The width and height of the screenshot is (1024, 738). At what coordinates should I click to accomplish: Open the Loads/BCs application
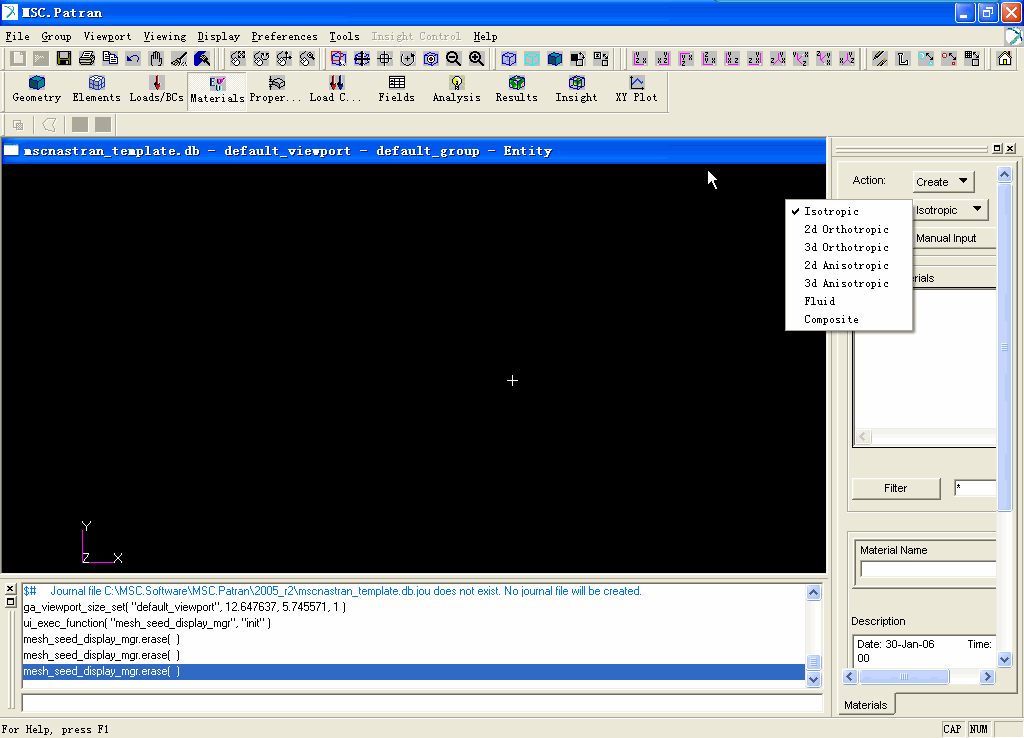click(x=156, y=89)
